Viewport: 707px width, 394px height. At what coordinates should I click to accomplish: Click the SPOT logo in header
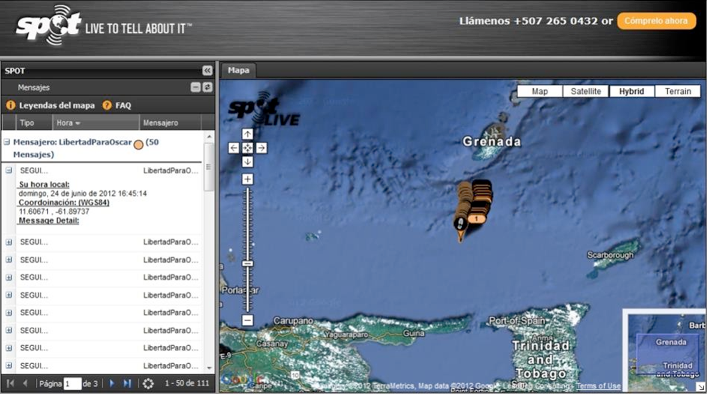pos(49,26)
